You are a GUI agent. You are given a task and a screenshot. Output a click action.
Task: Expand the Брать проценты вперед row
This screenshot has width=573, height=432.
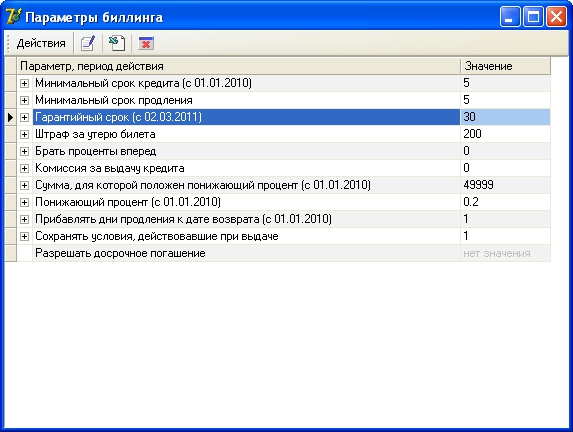[x=24, y=151]
